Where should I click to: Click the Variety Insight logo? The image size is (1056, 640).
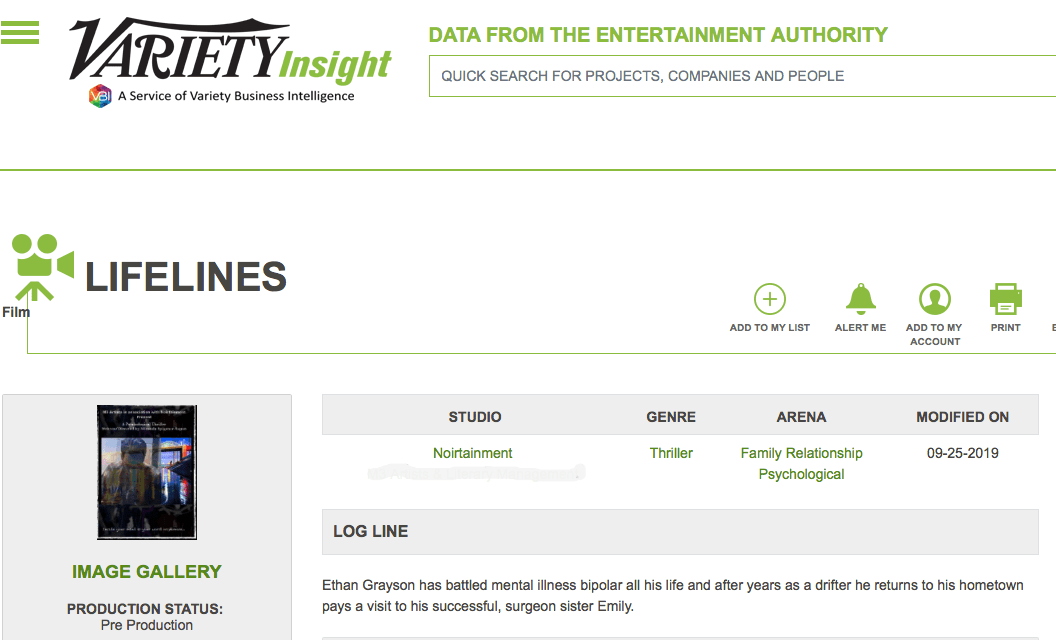pos(230,52)
